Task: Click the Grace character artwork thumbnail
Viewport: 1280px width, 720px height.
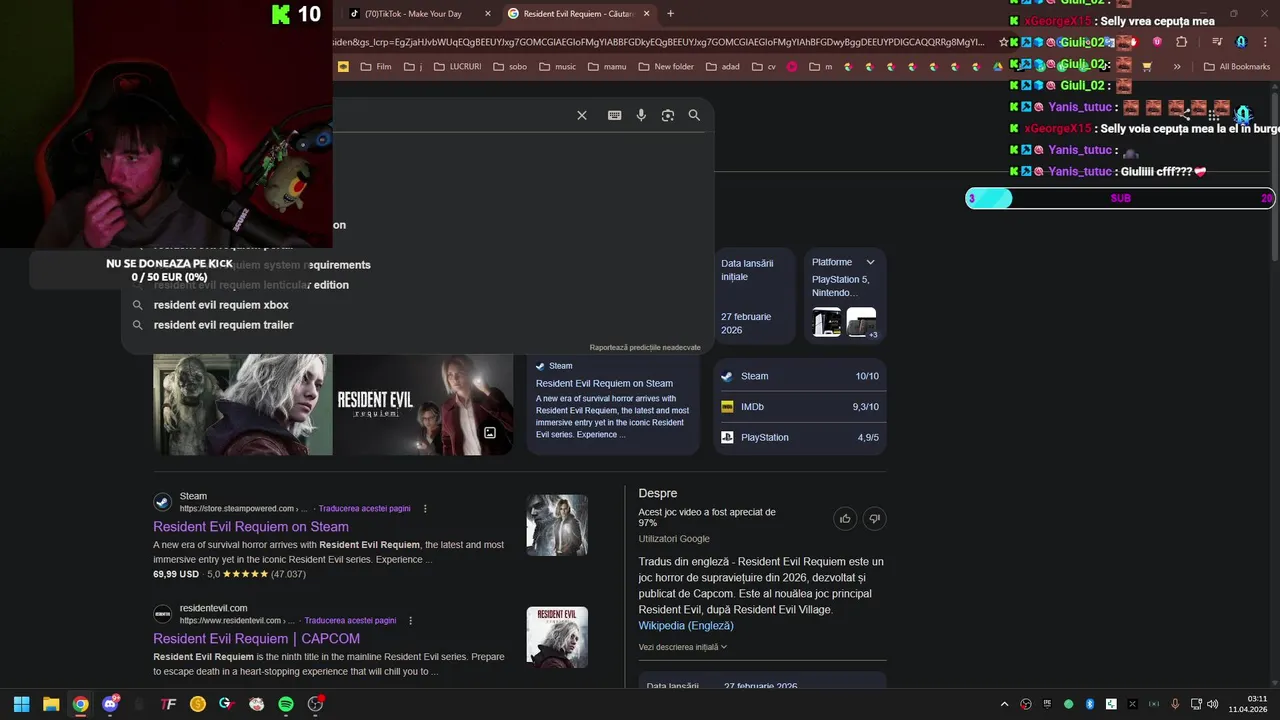Action: 243,405
